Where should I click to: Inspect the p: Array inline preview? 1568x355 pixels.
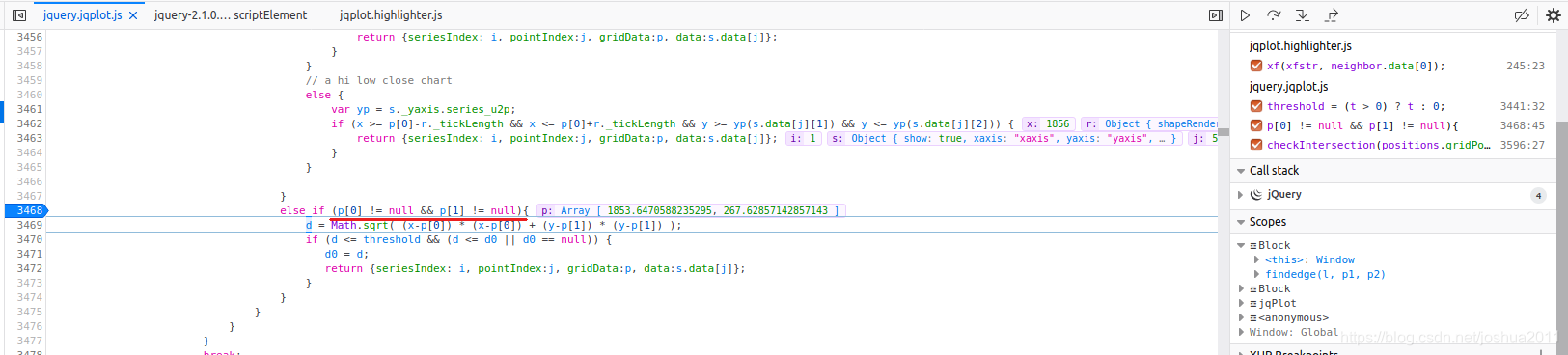[x=691, y=210]
